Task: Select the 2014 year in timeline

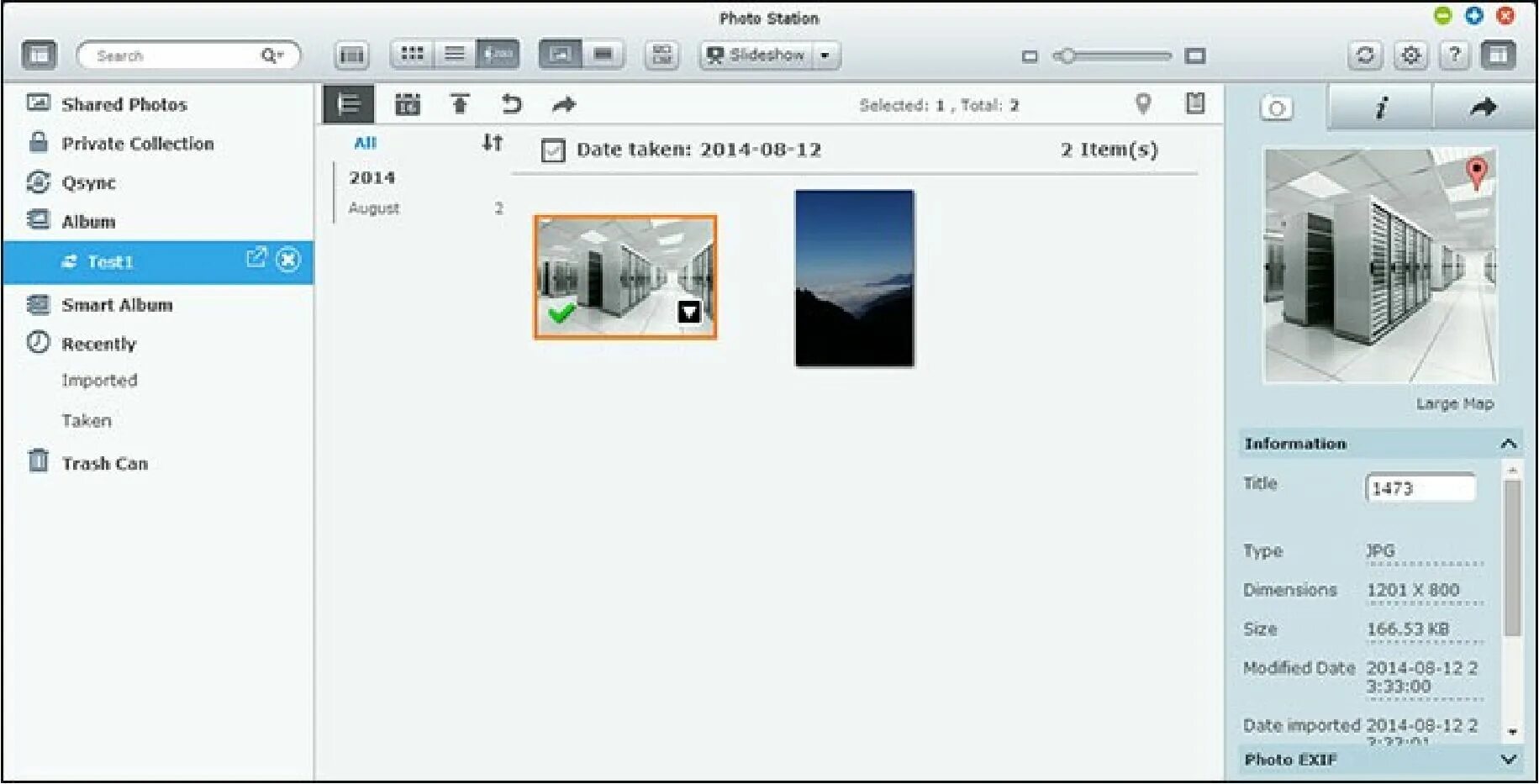Action: point(372,177)
